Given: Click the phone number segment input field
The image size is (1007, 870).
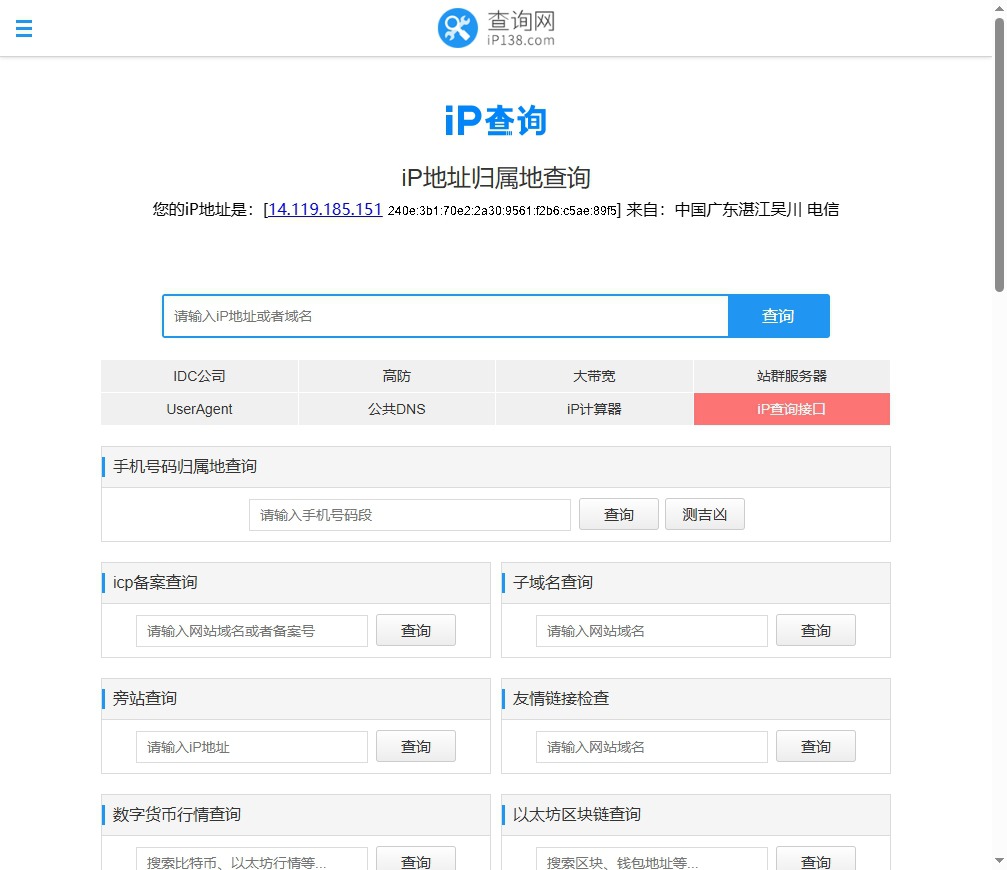Looking at the screenshot, I should coord(409,514).
